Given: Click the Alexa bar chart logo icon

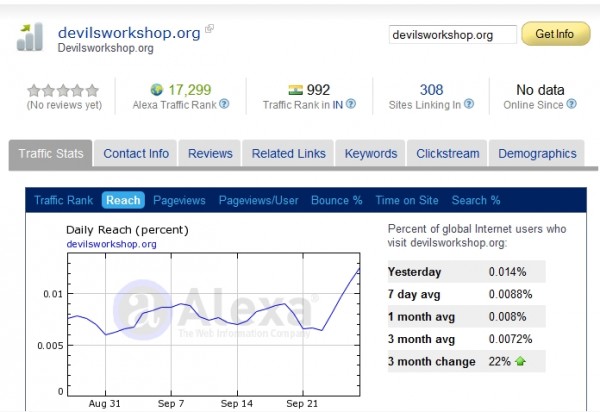Looking at the screenshot, I should (x=30, y=37).
